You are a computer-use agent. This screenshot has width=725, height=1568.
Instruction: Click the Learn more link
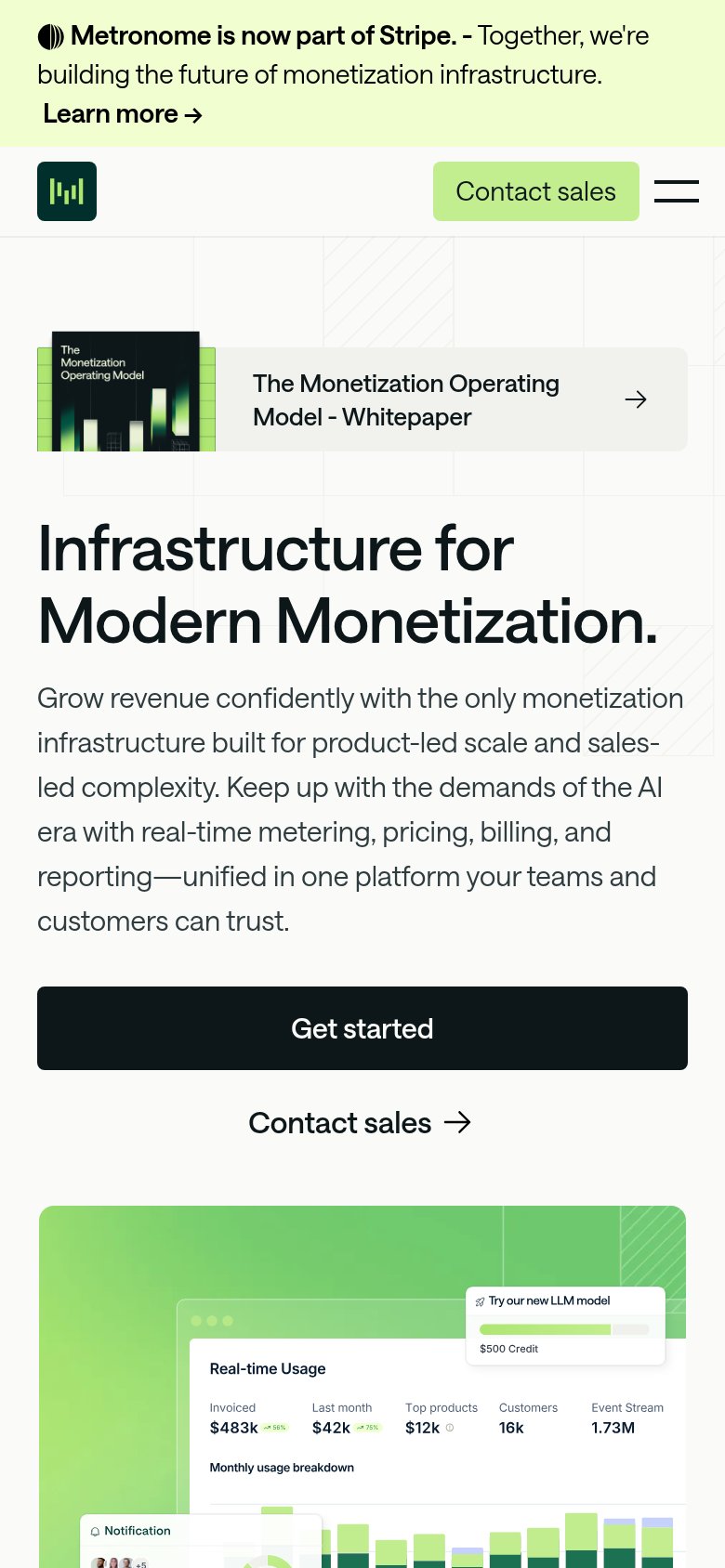(x=123, y=113)
